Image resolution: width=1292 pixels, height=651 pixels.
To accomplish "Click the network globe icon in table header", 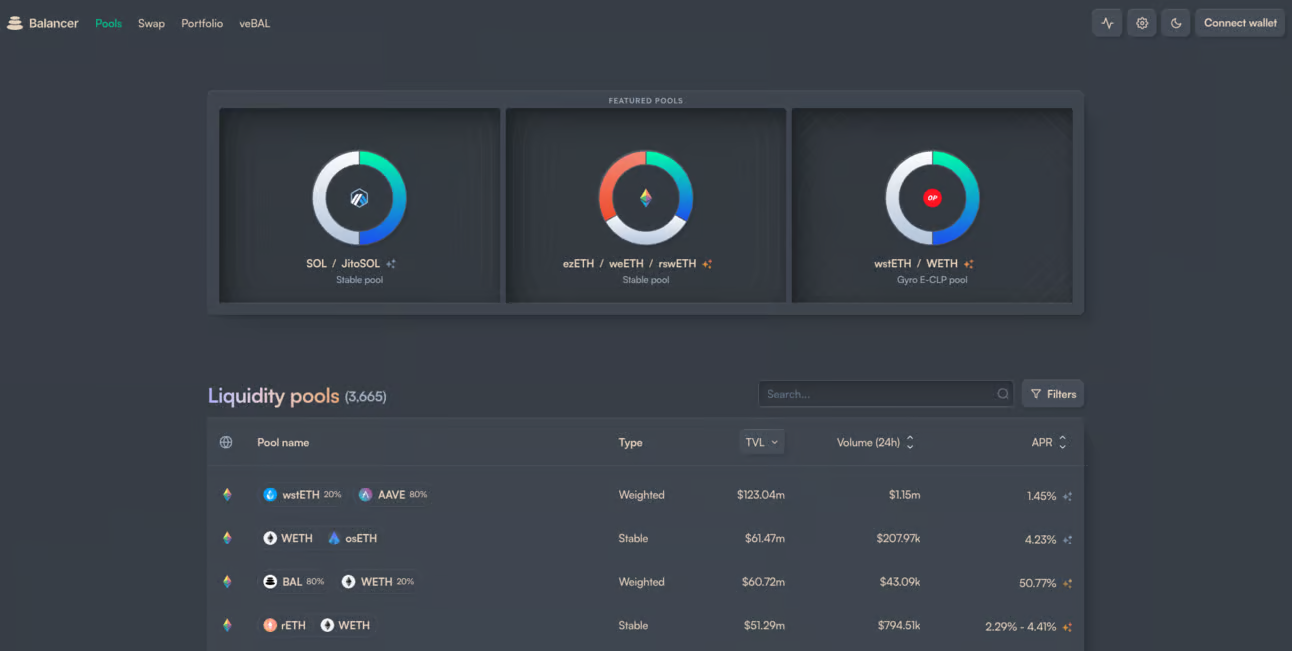I will point(226,442).
